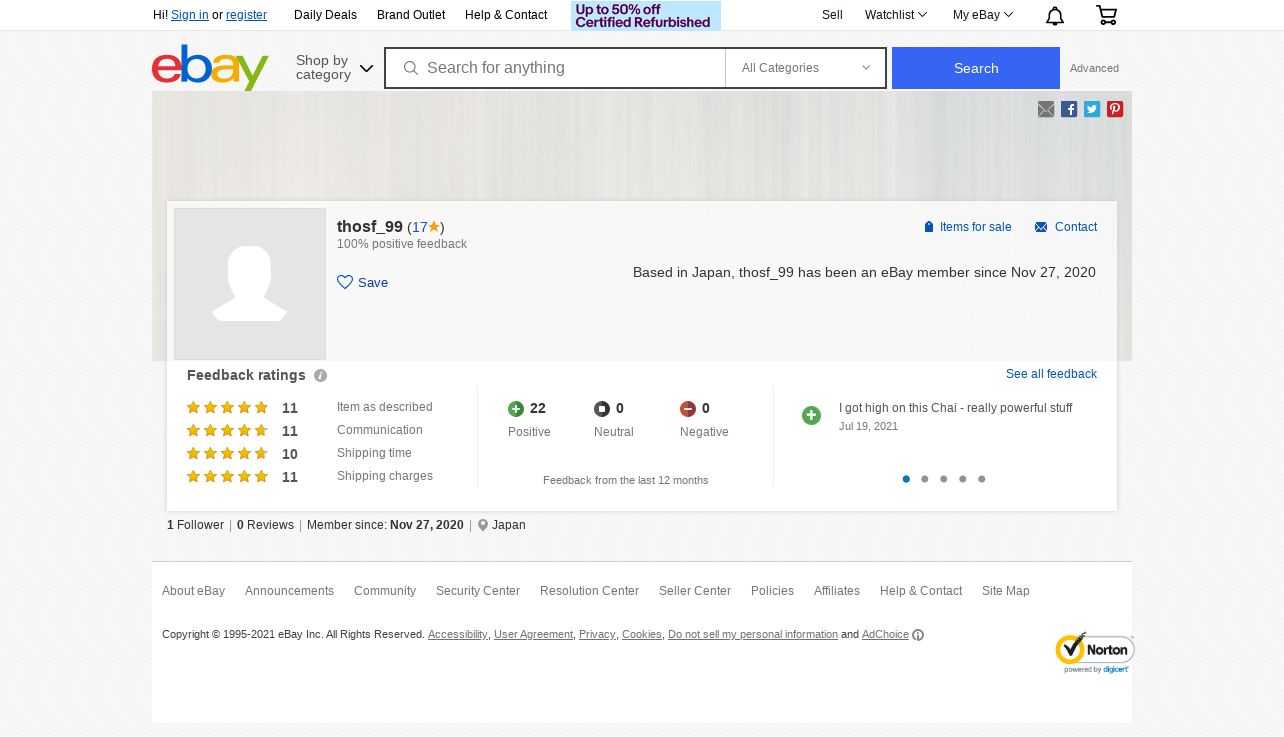Click the Feedback ratings info icon

tap(320, 376)
